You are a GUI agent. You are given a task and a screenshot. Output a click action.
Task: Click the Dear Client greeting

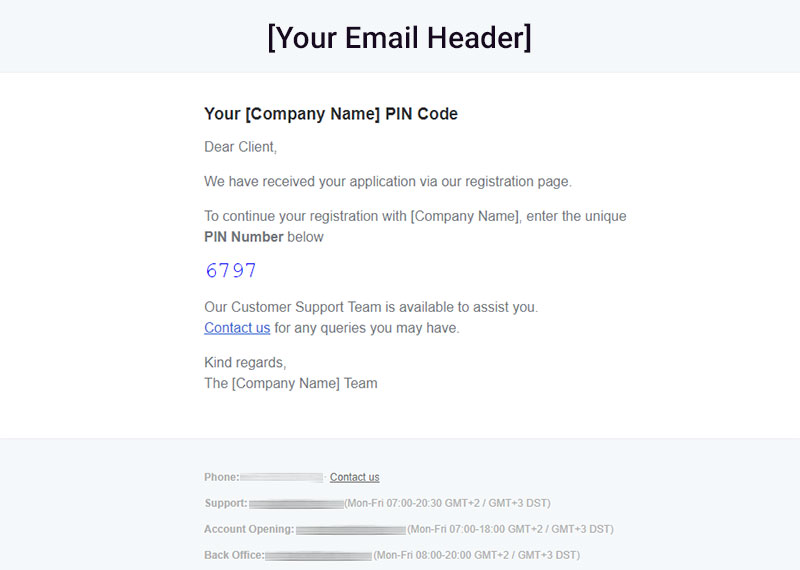(240, 147)
